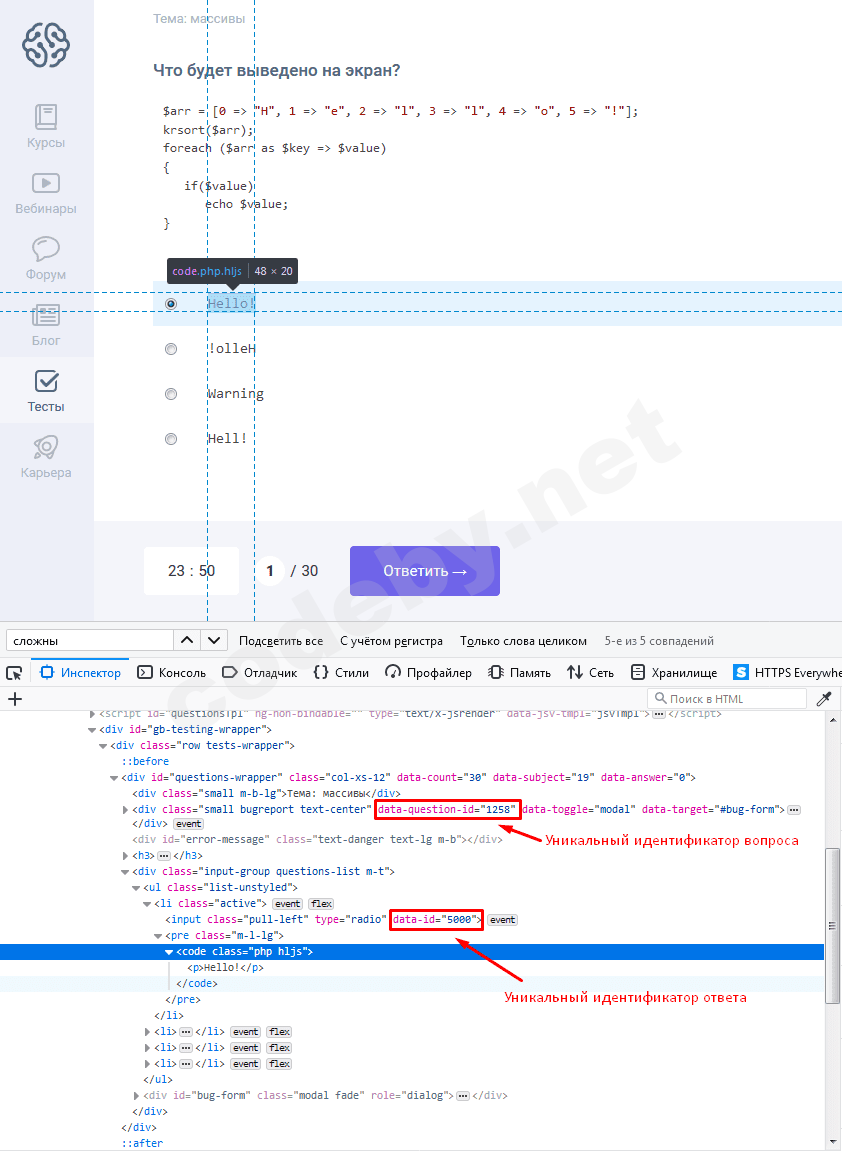This screenshot has height=1151, width=842.
Task: Click the Ответить submit button
Action: click(x=425, y=571)
